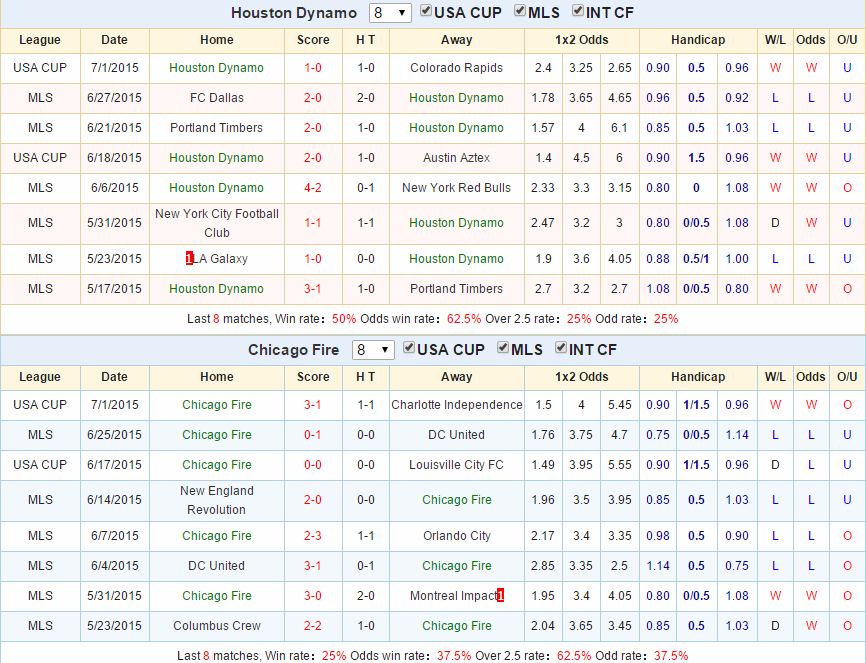
Task: Click Handicap header in Houston Dynamo table
Action: 698,40
